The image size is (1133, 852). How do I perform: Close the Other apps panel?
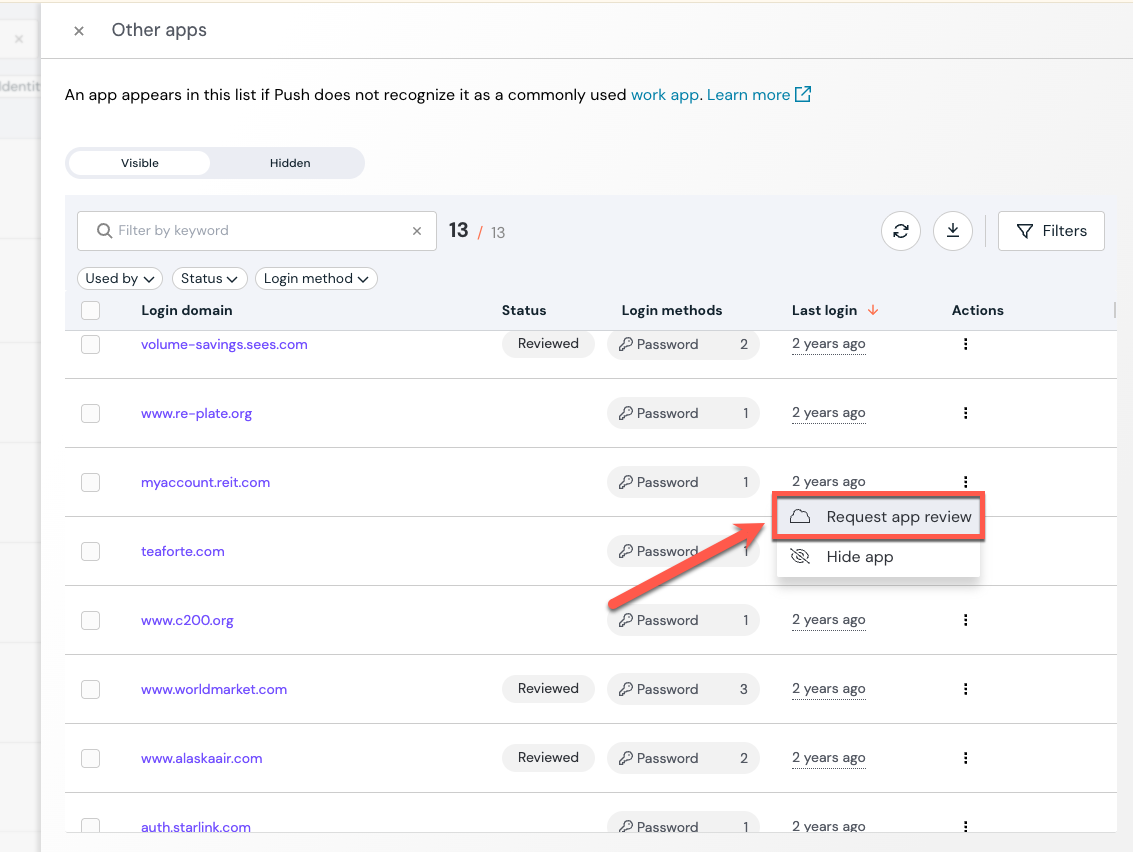pos(79,30)
